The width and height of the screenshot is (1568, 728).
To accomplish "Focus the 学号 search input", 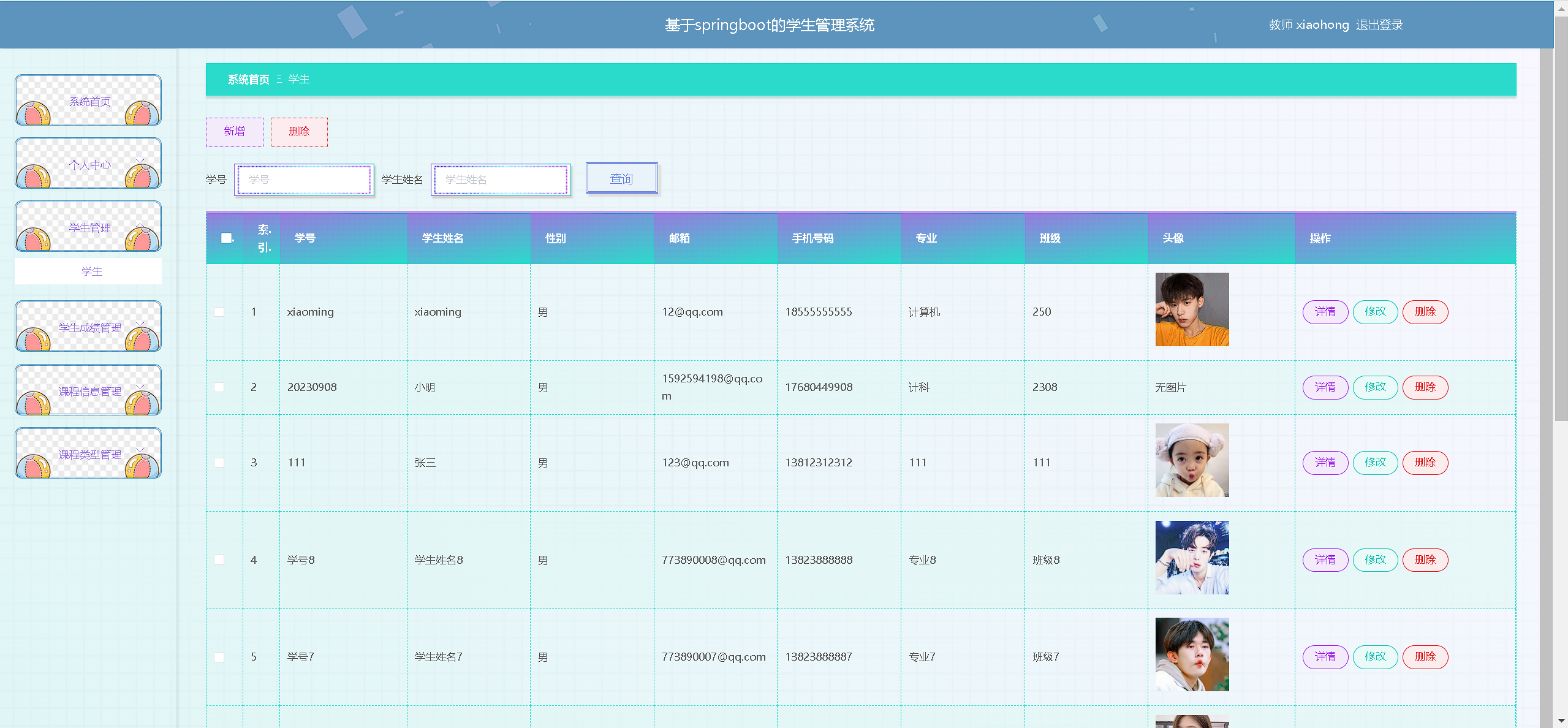I will click(x=304, y=180).
